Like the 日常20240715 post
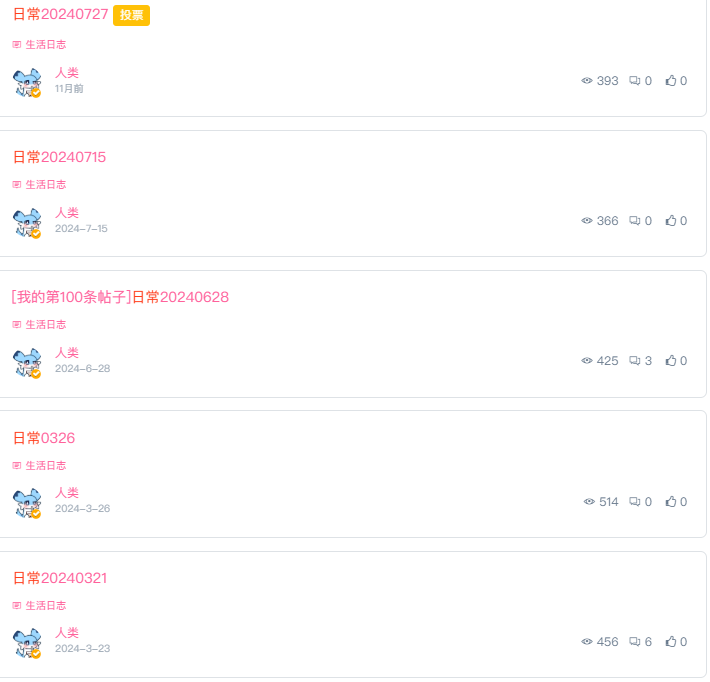Image resolution: width=710 pixels, height=682 pixels. (671, 221)
